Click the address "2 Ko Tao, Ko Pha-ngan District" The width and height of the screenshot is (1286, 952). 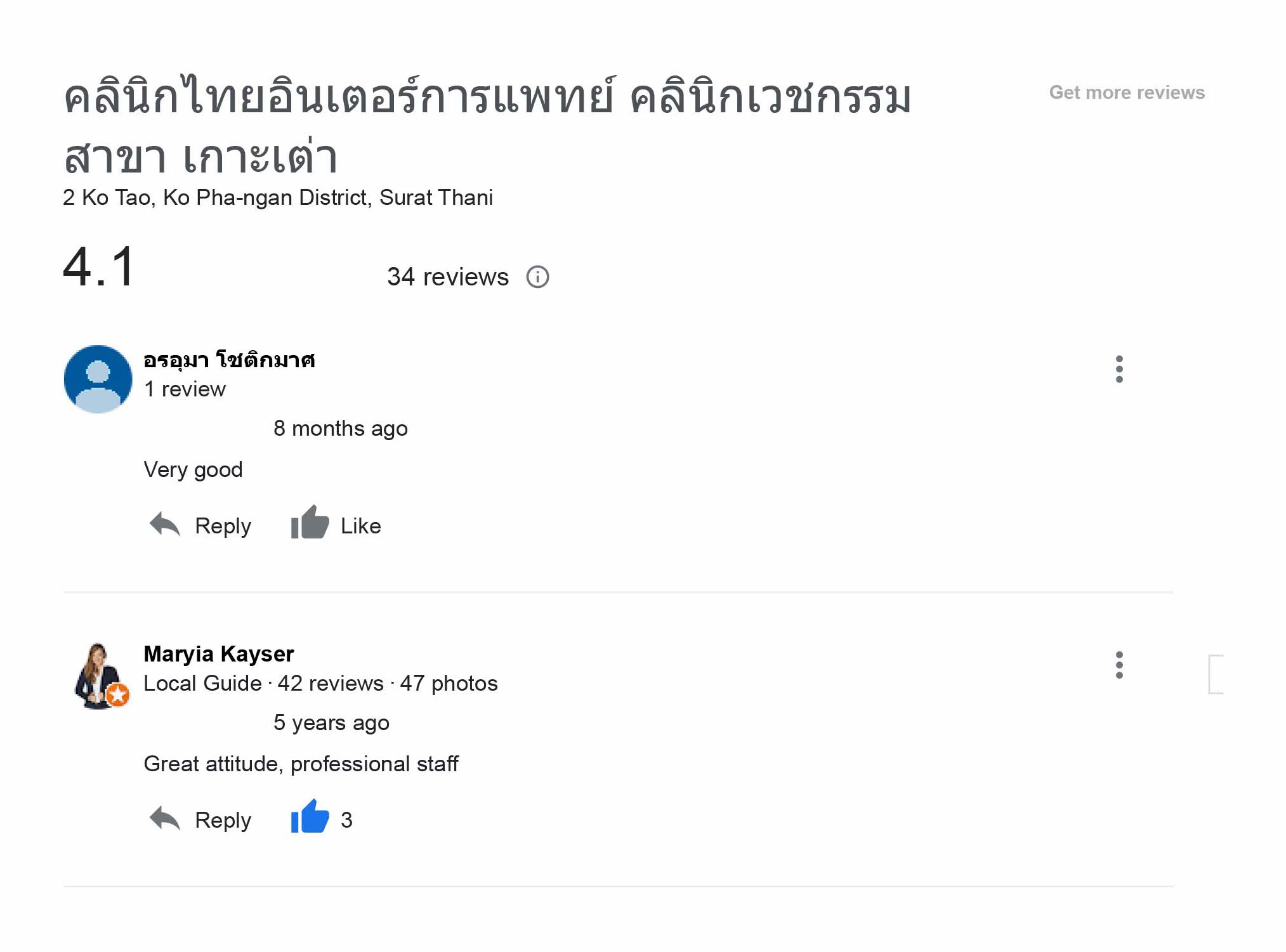tap(277, 198)
